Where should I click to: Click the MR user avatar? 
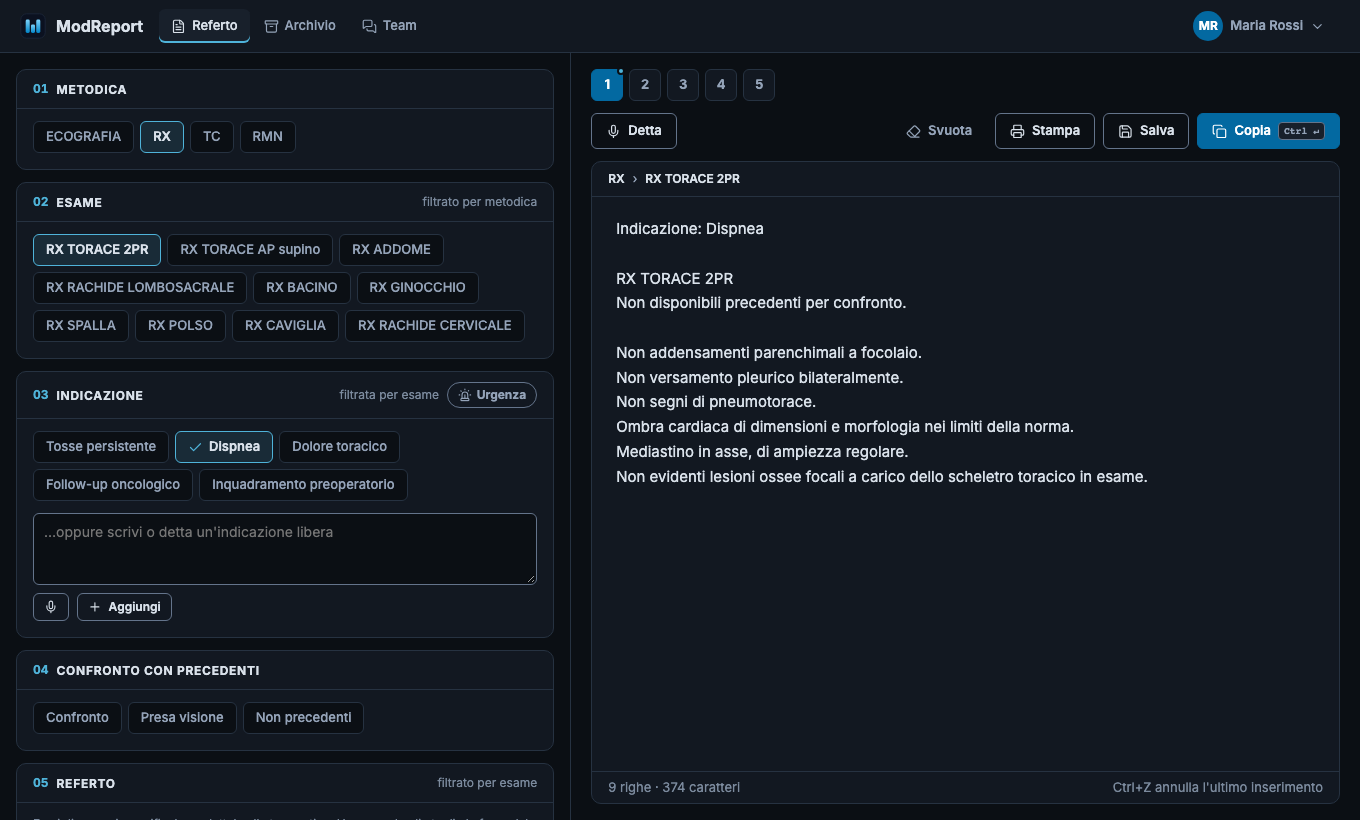click(x=1208, y=26)
